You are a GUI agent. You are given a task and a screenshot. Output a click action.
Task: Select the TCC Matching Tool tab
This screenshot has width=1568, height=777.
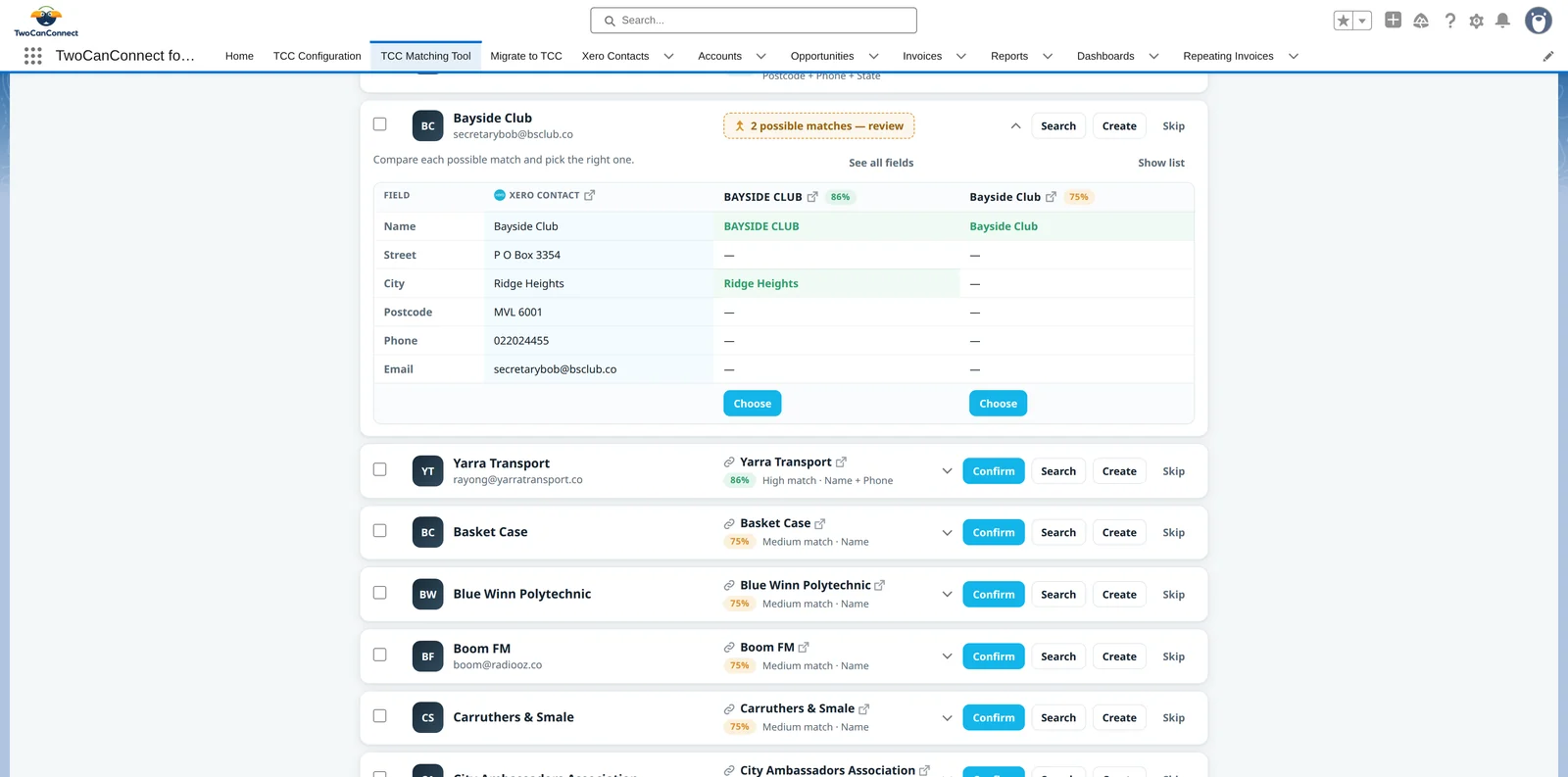(x=425, y=56)
